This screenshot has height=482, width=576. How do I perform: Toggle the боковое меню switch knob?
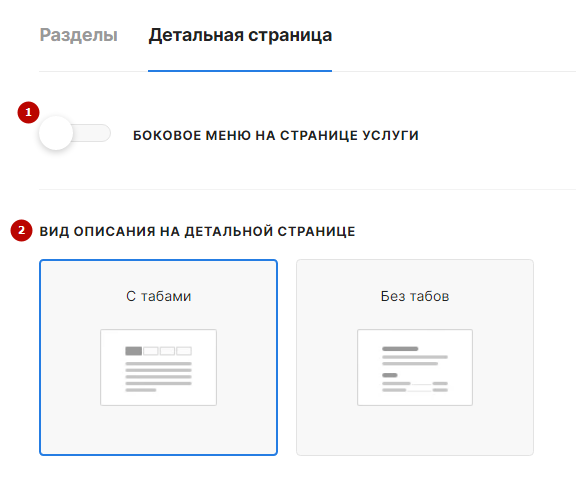pos(56,133)
